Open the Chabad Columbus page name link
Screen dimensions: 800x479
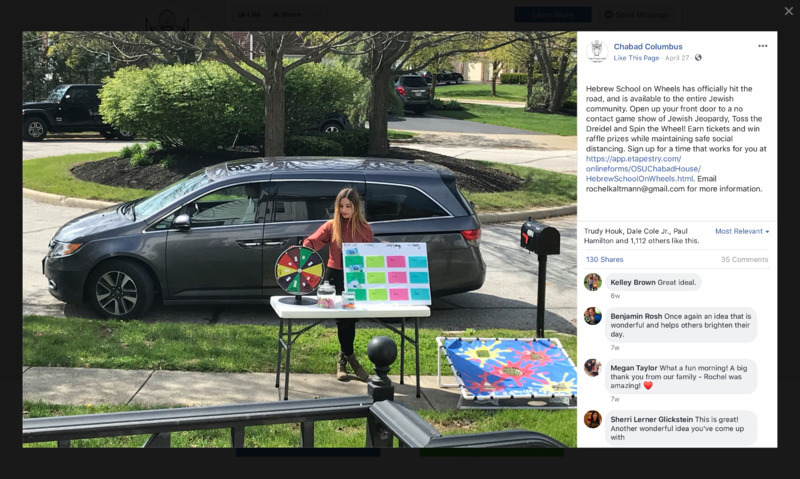point(648,46)
